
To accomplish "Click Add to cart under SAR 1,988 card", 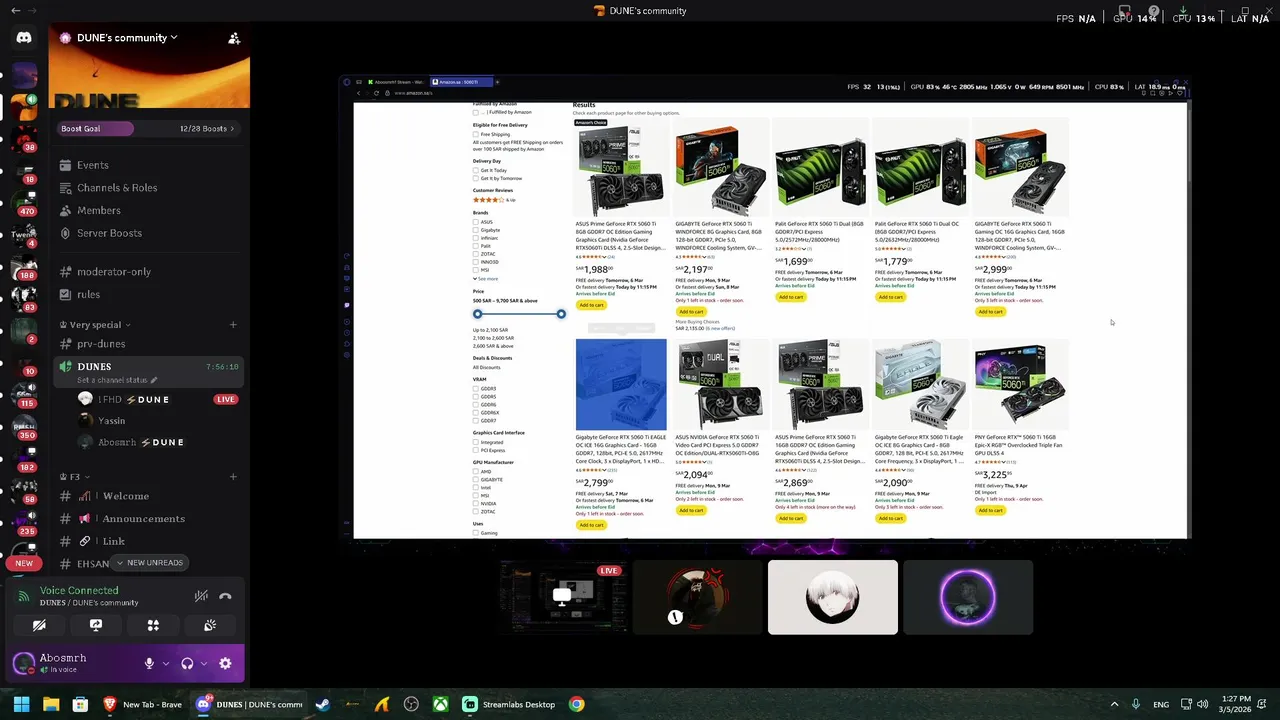I will 591,305.
